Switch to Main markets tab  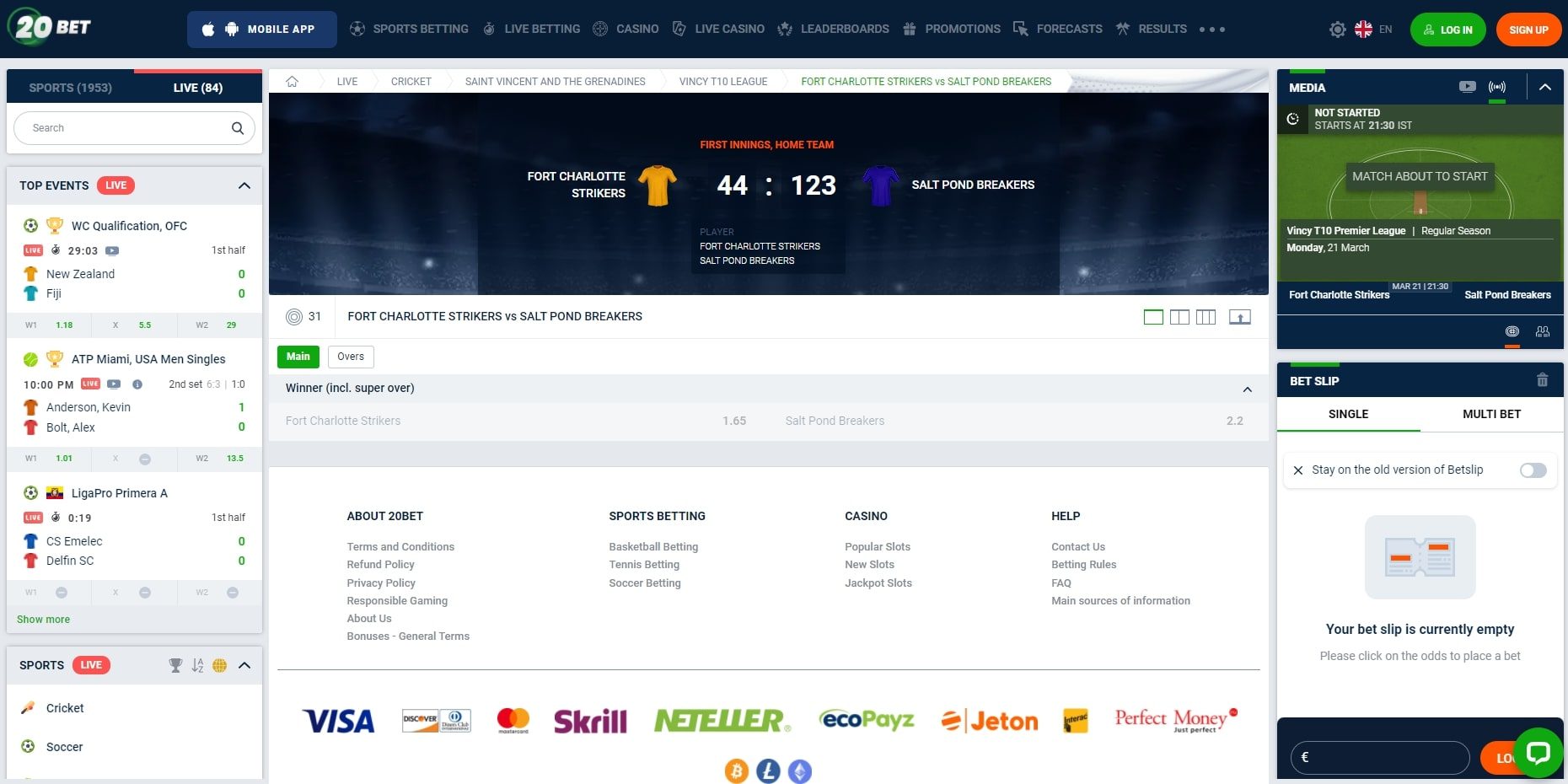(x=298, y=357)
